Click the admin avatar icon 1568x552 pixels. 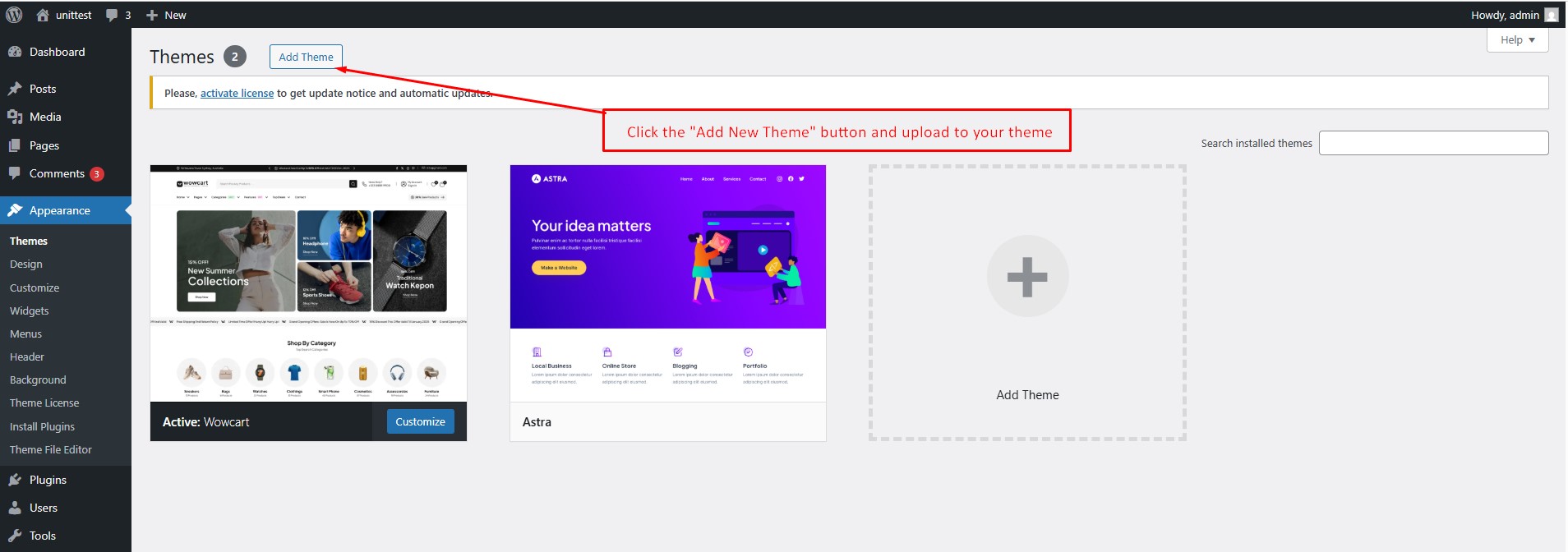click(x=1552, y=15)
